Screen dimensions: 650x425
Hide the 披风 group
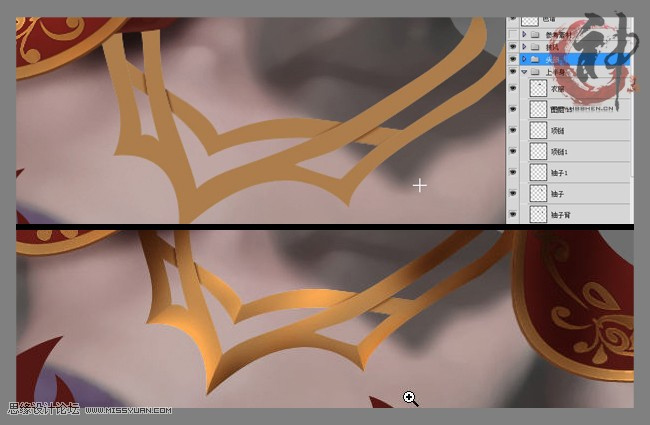click(513, 46)
